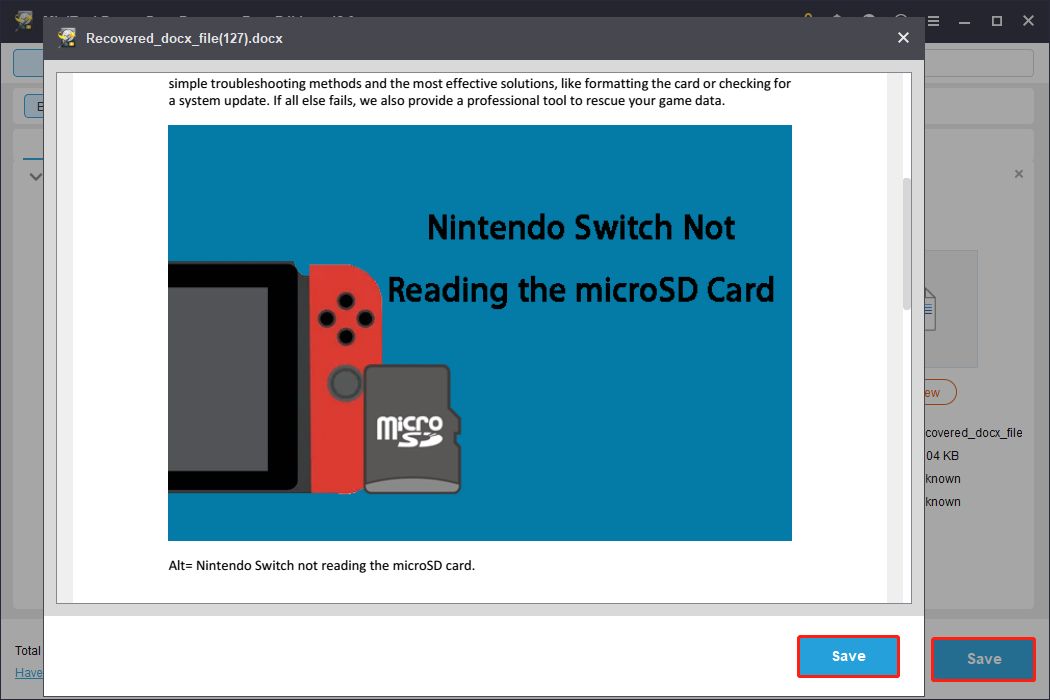Click the preview dialog's vertical scrollbar thumb
The width and height of the screenshot is (1050, 700).
907,244
